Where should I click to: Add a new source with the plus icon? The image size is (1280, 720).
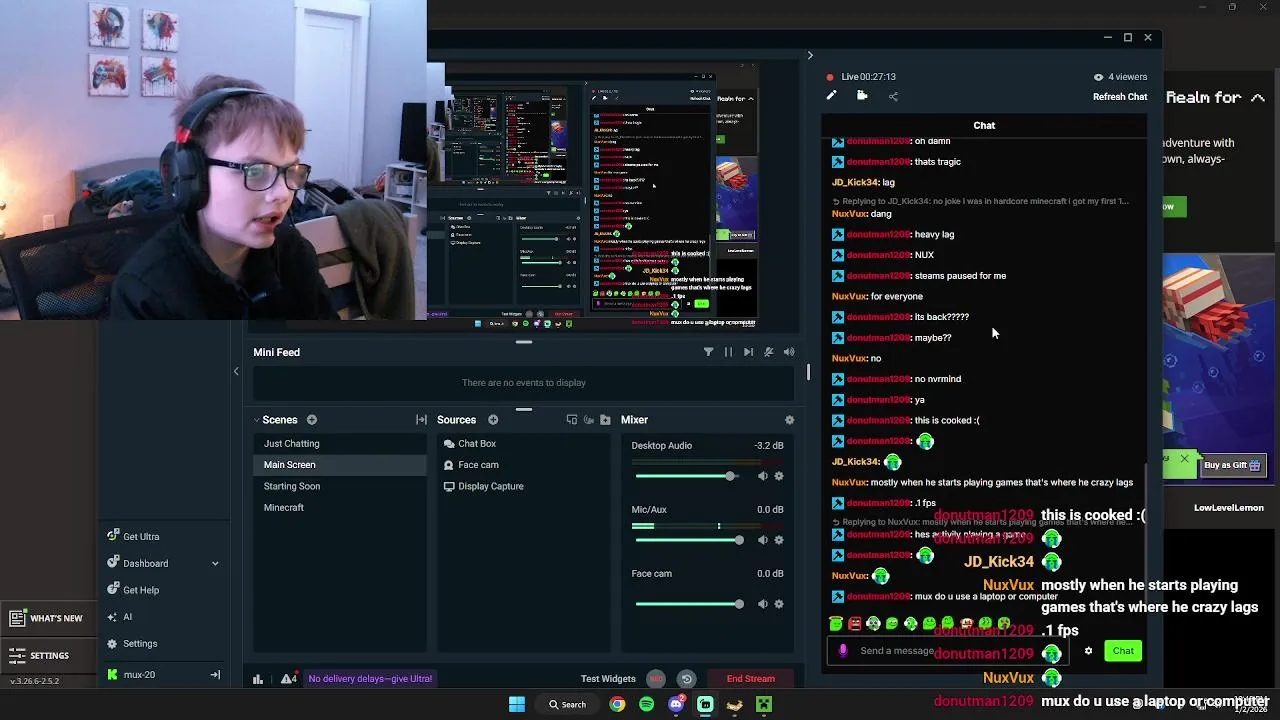pyautogui.click(x=493, y=420)
